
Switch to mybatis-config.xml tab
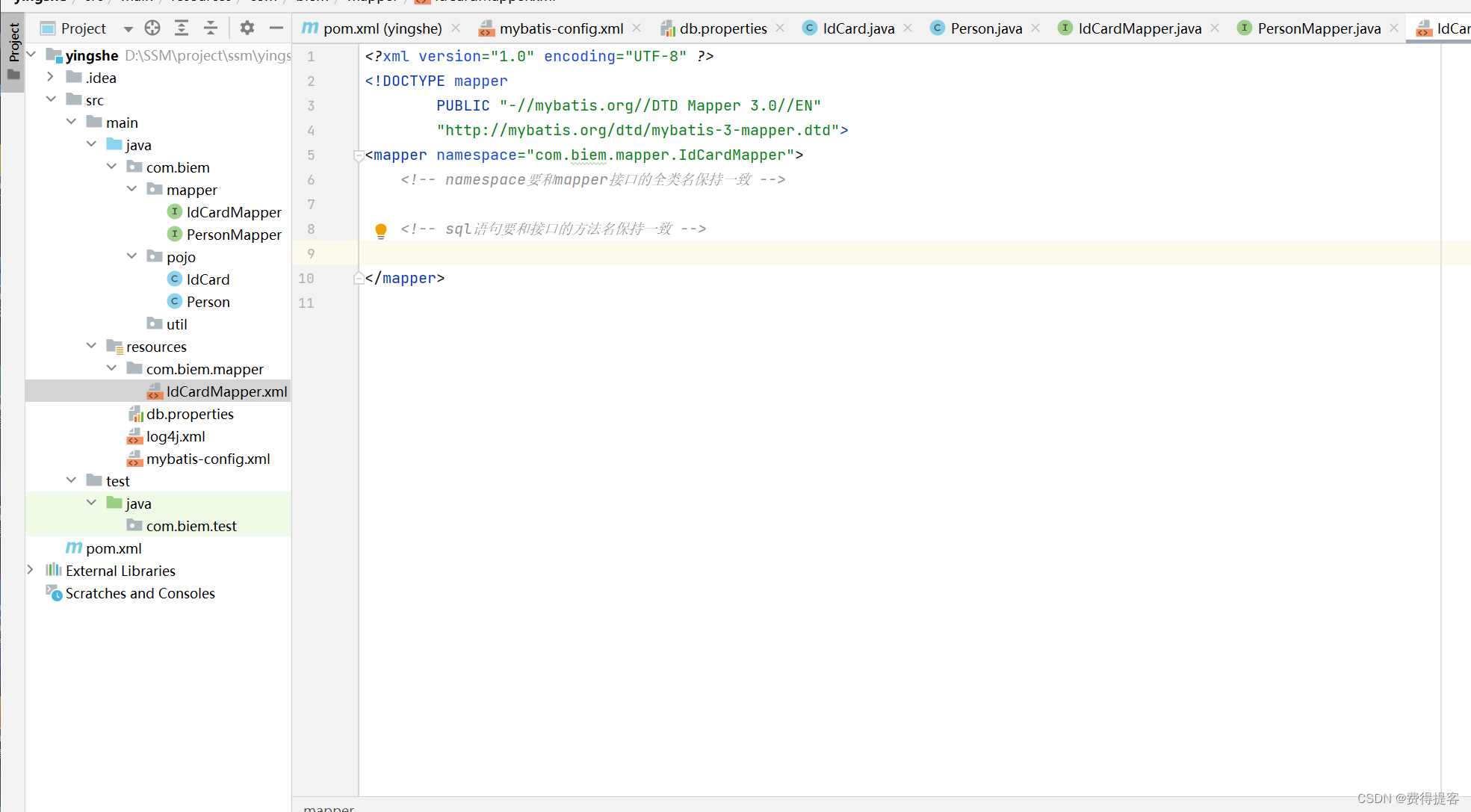(560, 28)
